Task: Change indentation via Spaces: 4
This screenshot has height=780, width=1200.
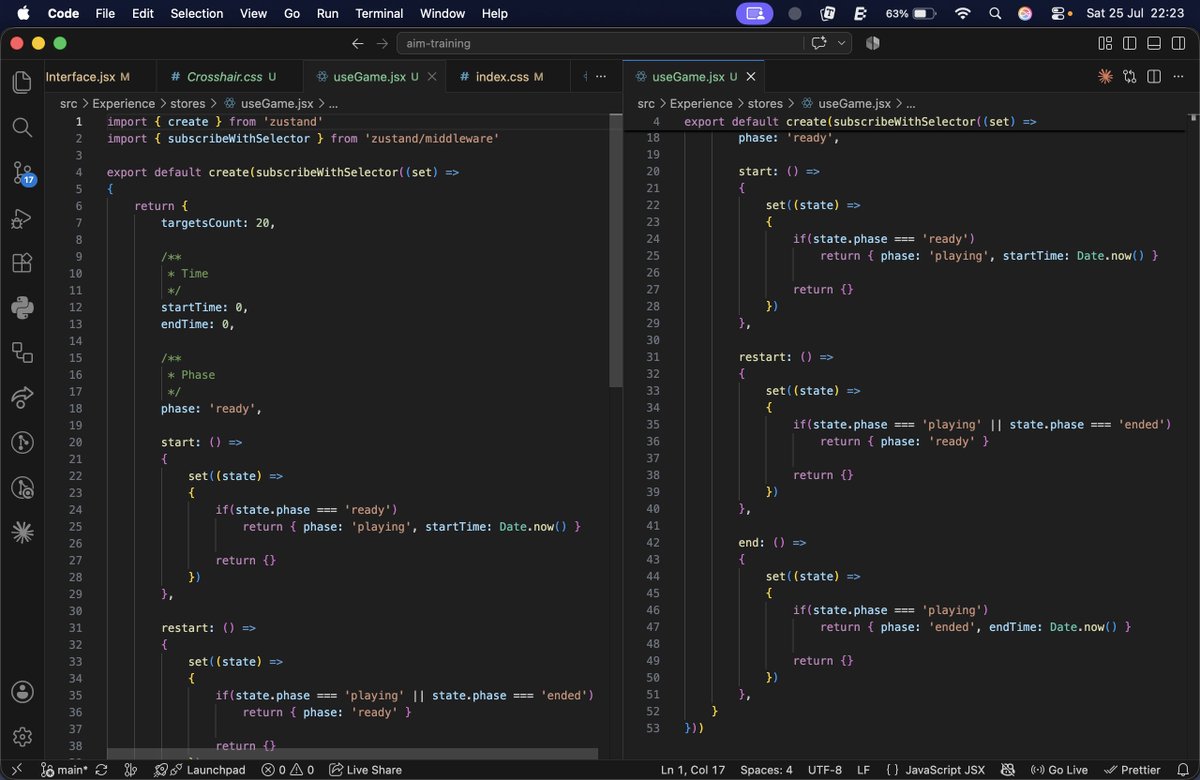Action: (767, 770)
